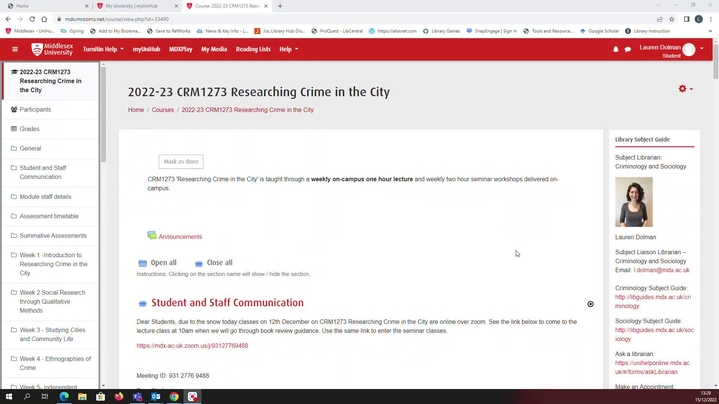Click the Open all icon
This screenshot has height=404, width=719.
(x=143, y=263)
